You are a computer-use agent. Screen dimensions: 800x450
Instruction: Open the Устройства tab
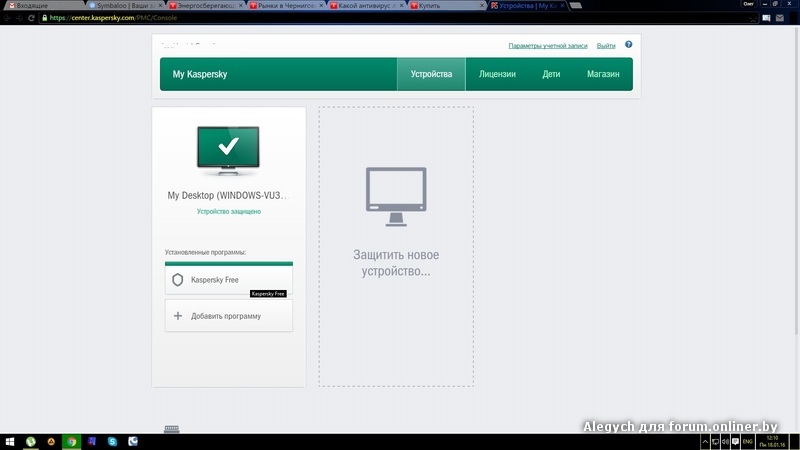(x=431, y=74)
